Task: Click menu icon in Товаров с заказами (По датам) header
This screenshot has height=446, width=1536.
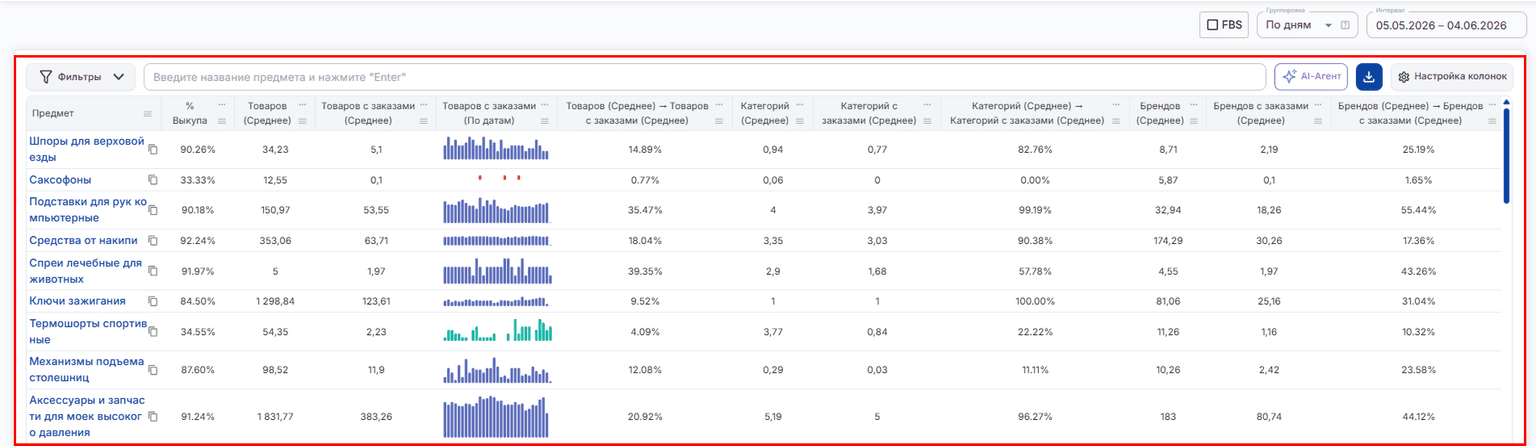Action: (x=545, y=121)
